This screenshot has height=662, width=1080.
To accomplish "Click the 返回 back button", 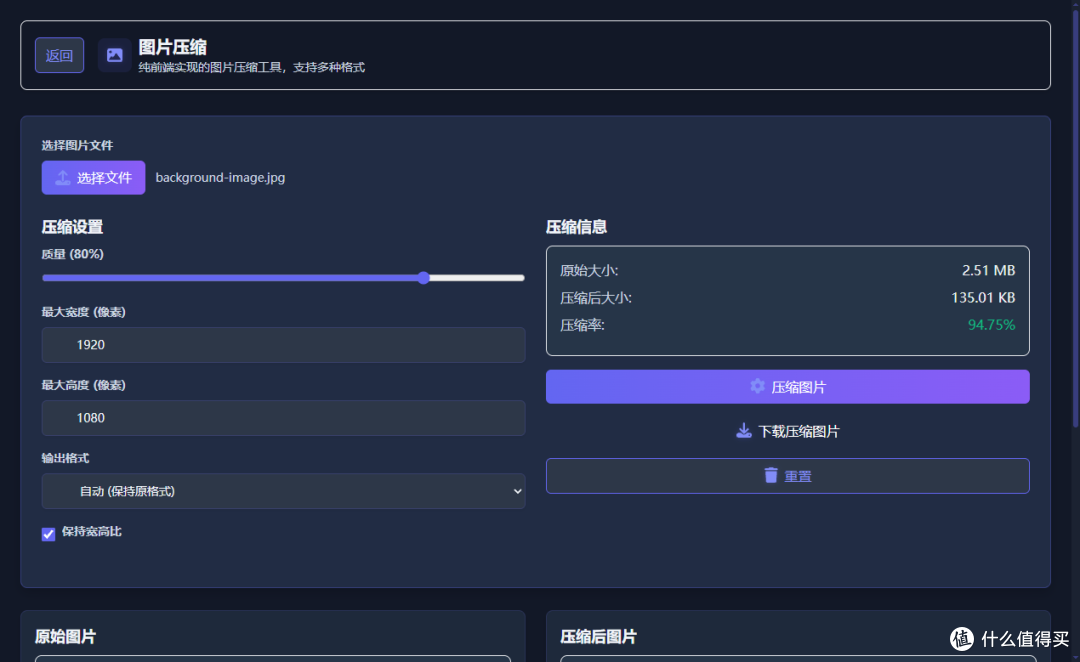I will pyautogui.click(x=59, y=55).
